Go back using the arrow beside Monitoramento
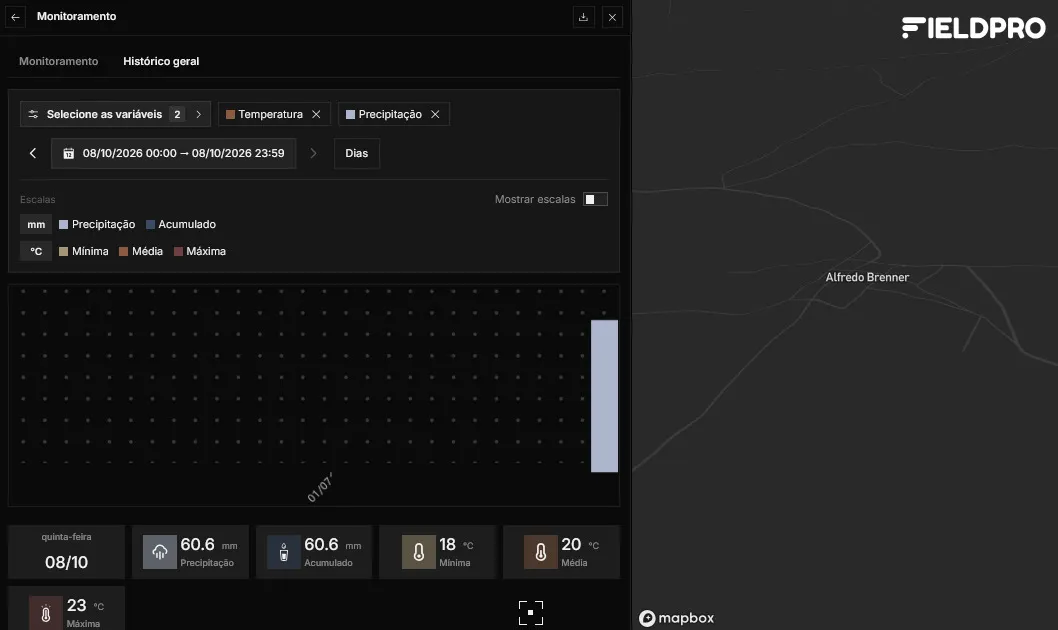The height and width of the screenshot is (630, 1058). click(16, 17)
